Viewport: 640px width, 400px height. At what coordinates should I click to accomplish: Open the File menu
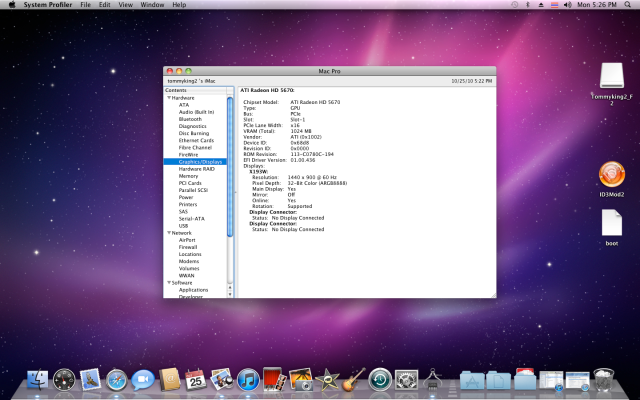[x=85, y=5]
